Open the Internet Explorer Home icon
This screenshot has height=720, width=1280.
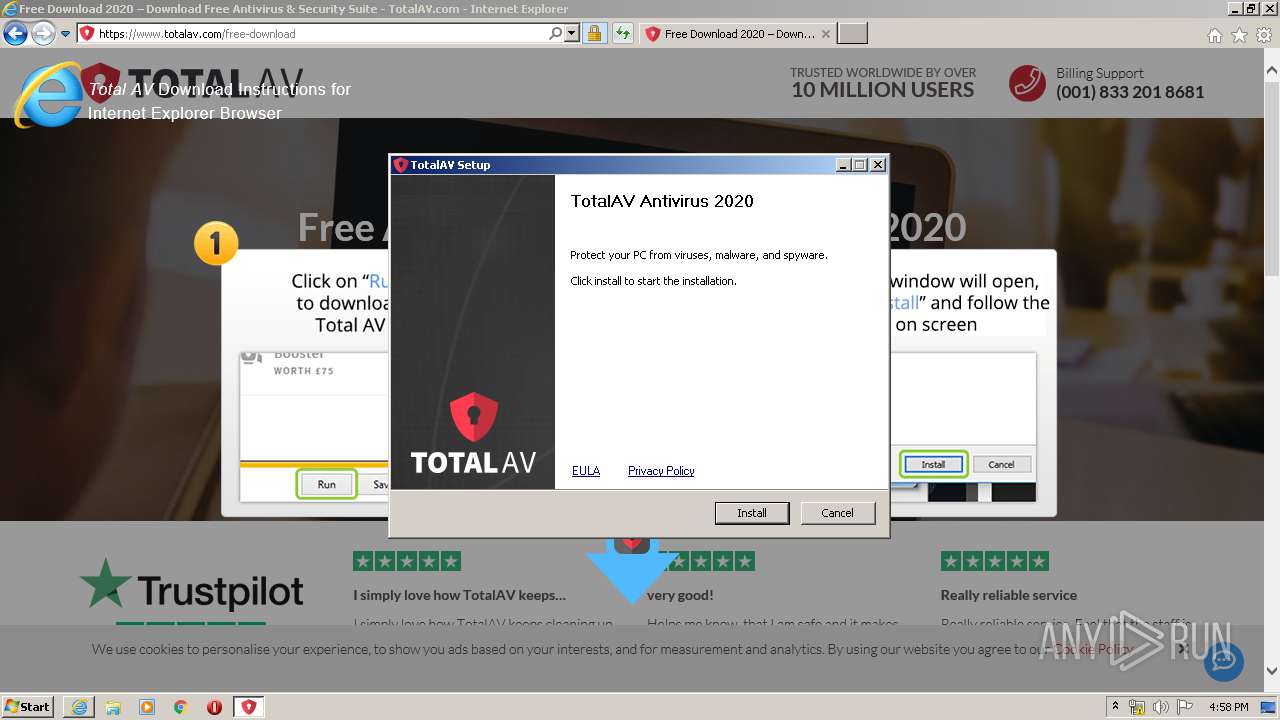point(1214,35)
